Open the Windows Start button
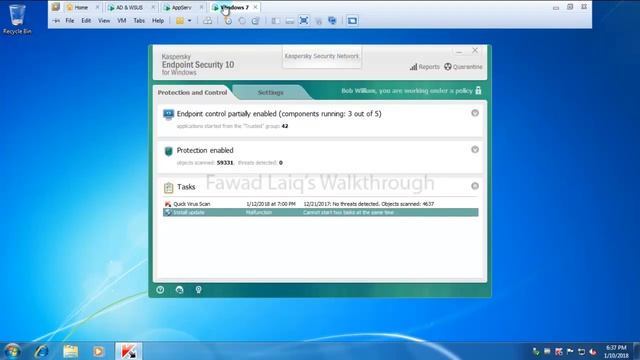Viewport: 640px width, 360px height. tap(12, 351)
